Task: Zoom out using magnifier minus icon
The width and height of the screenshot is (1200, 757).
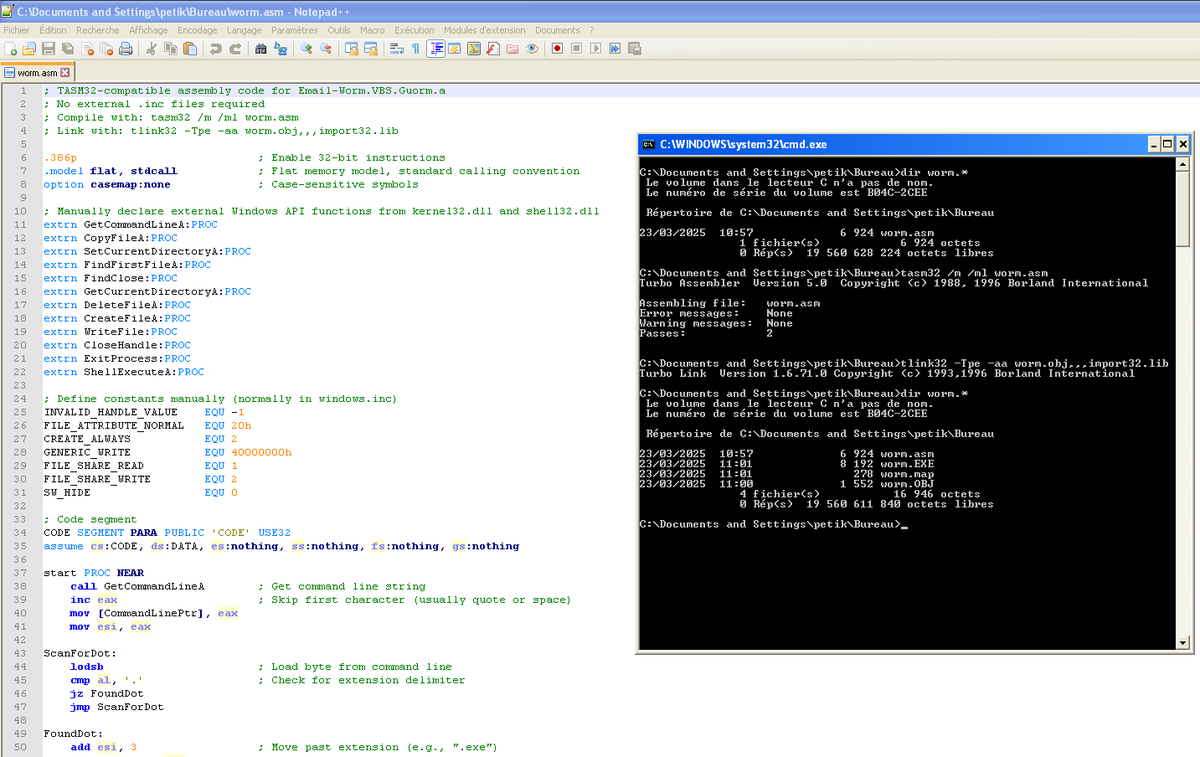Action: [x=325, y=48]
